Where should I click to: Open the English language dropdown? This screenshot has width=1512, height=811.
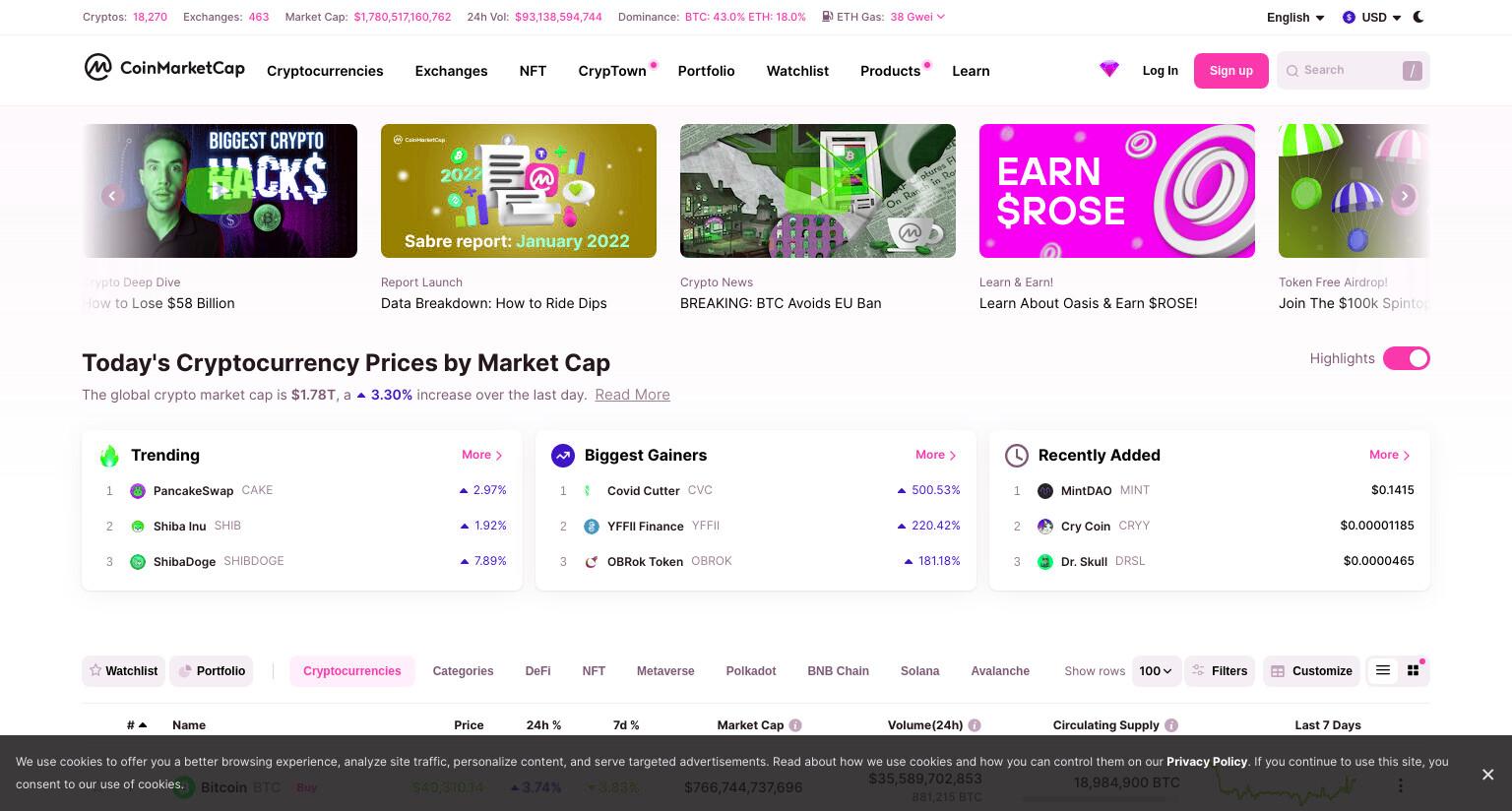pos(1295,18)
